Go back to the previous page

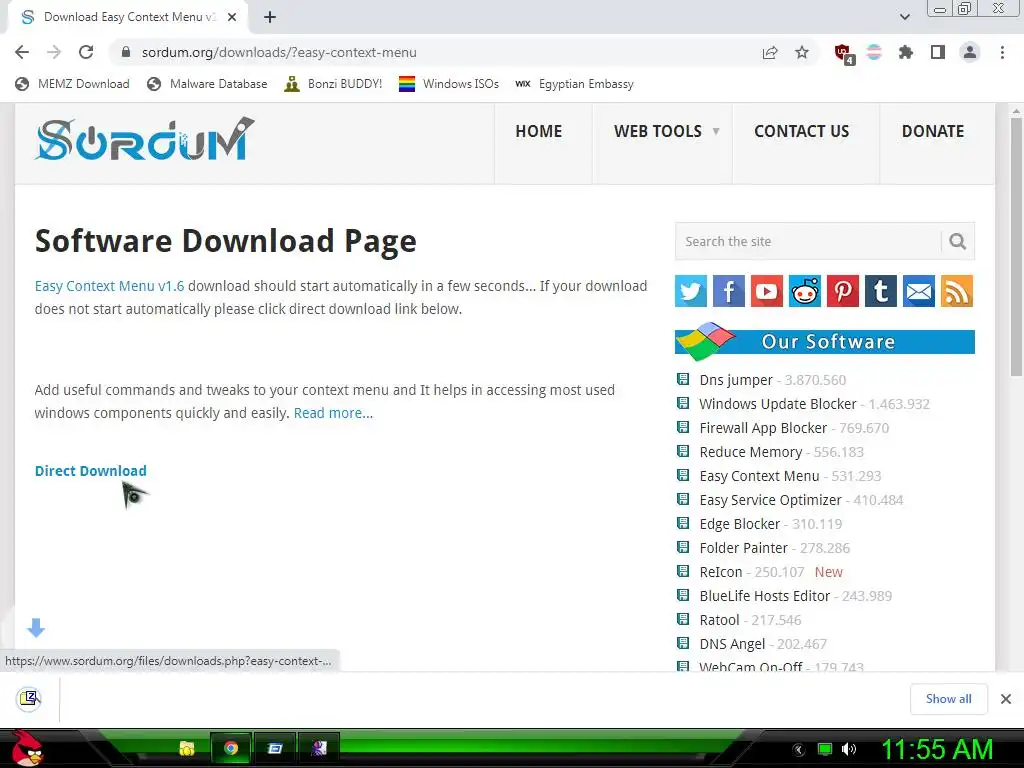[22, 52]
